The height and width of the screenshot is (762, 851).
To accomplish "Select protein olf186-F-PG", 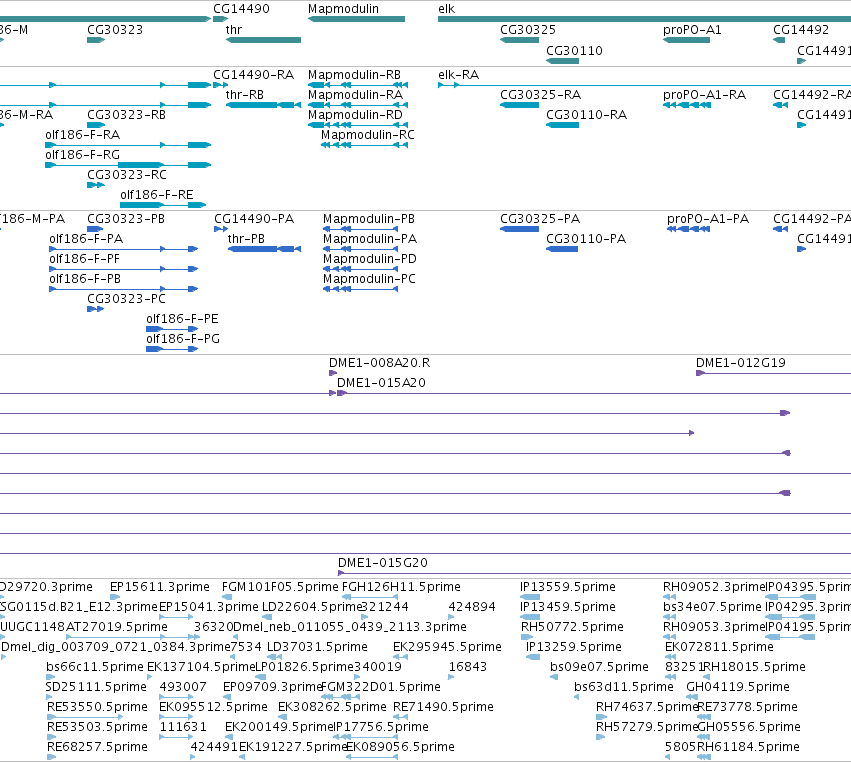I will coord(183,339).
